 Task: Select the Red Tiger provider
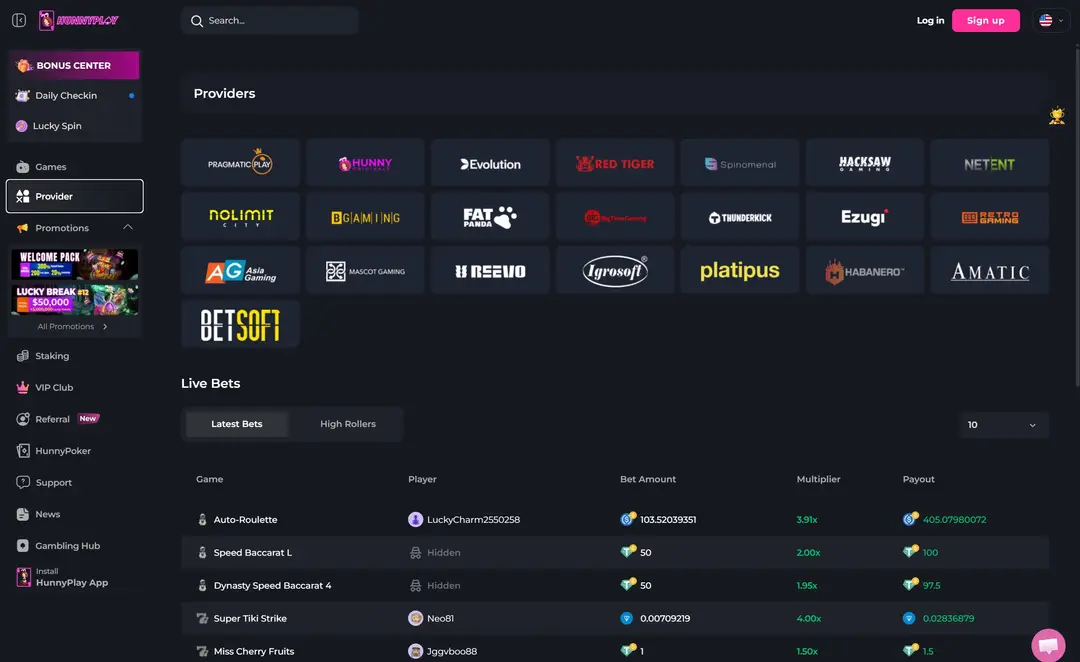[615, 163]
